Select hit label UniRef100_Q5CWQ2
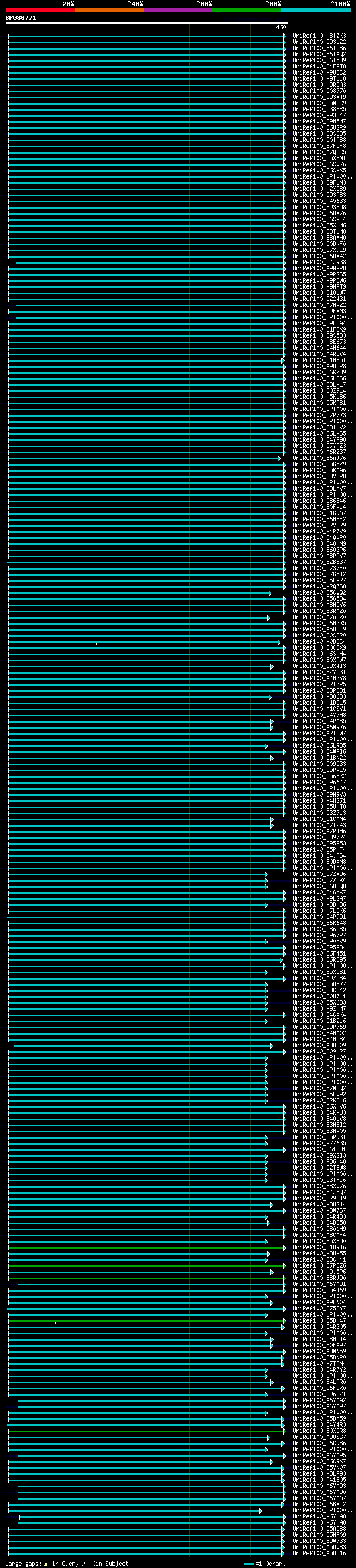Screen dimensions: 356x1568 319,592
